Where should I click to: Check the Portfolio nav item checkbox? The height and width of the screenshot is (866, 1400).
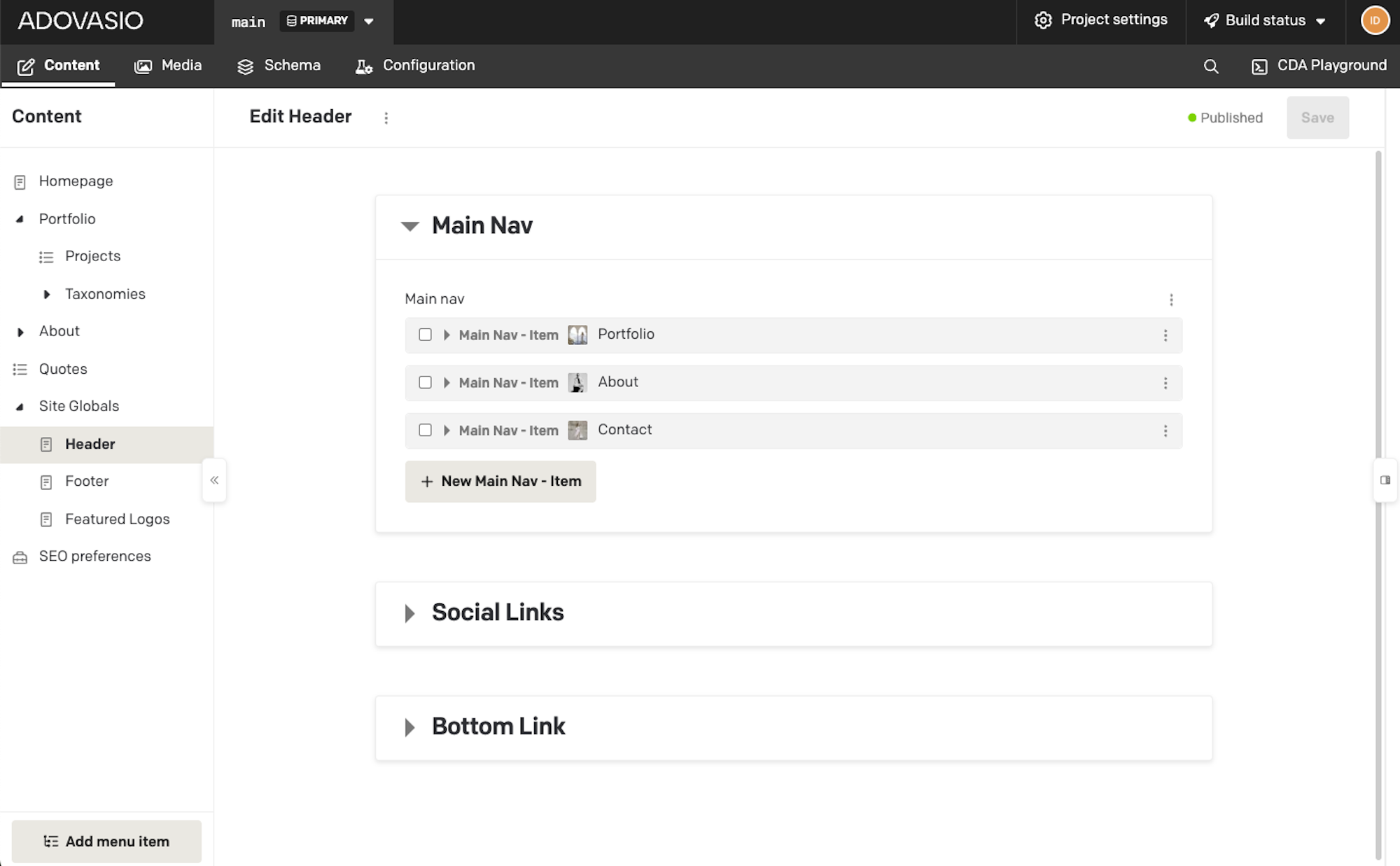(425, 335)
